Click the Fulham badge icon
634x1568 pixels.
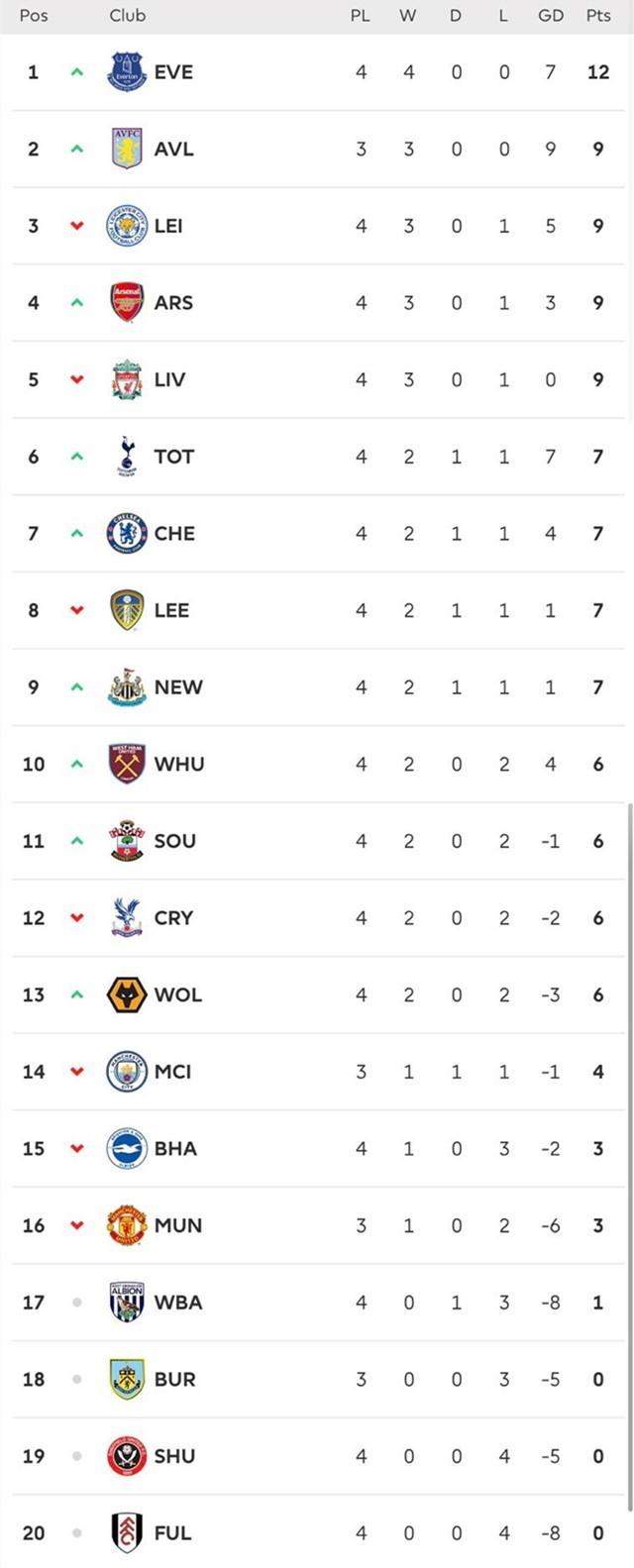click(x=127, y=1532)
